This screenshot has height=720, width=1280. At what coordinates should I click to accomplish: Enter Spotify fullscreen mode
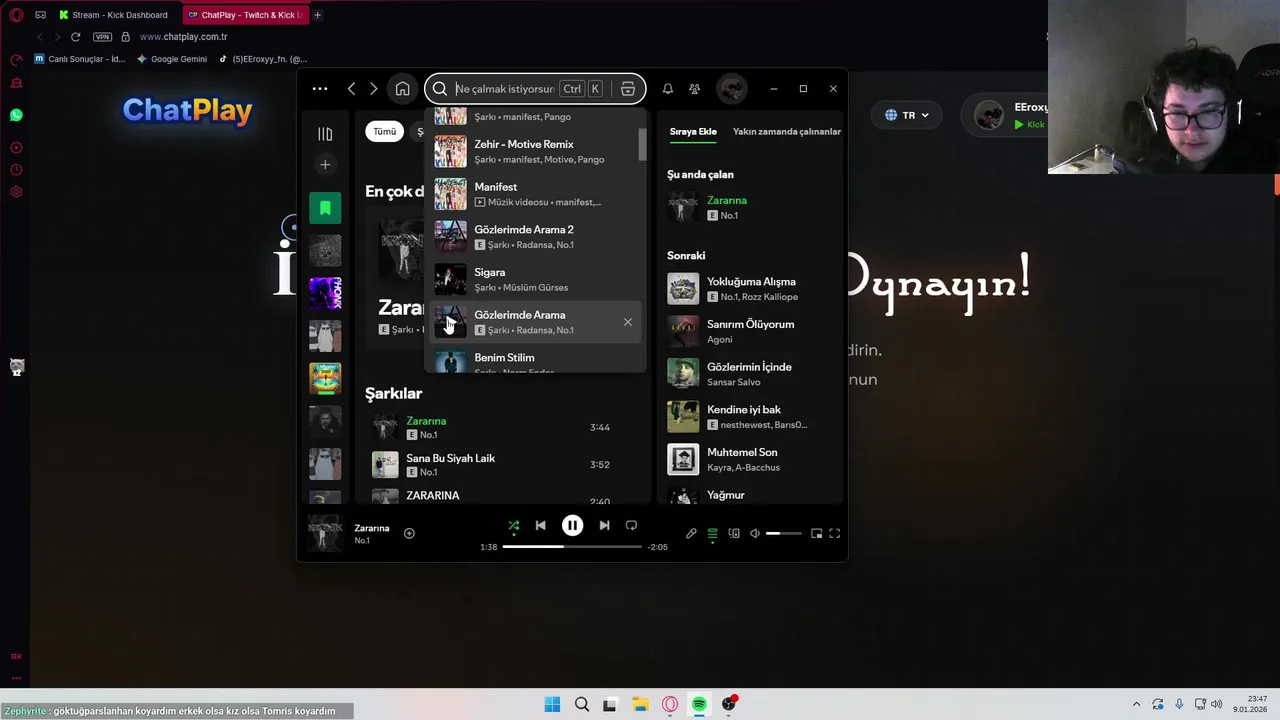pyautogui.click(x=835, y=534)
